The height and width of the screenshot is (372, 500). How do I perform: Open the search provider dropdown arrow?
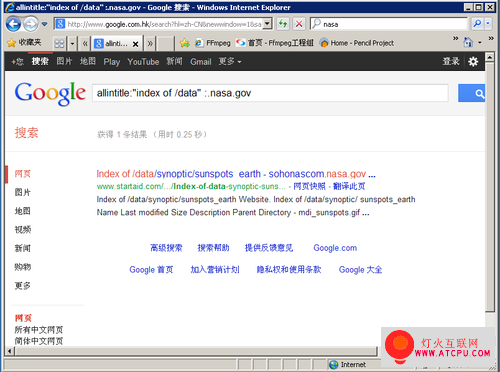(488, 24)
